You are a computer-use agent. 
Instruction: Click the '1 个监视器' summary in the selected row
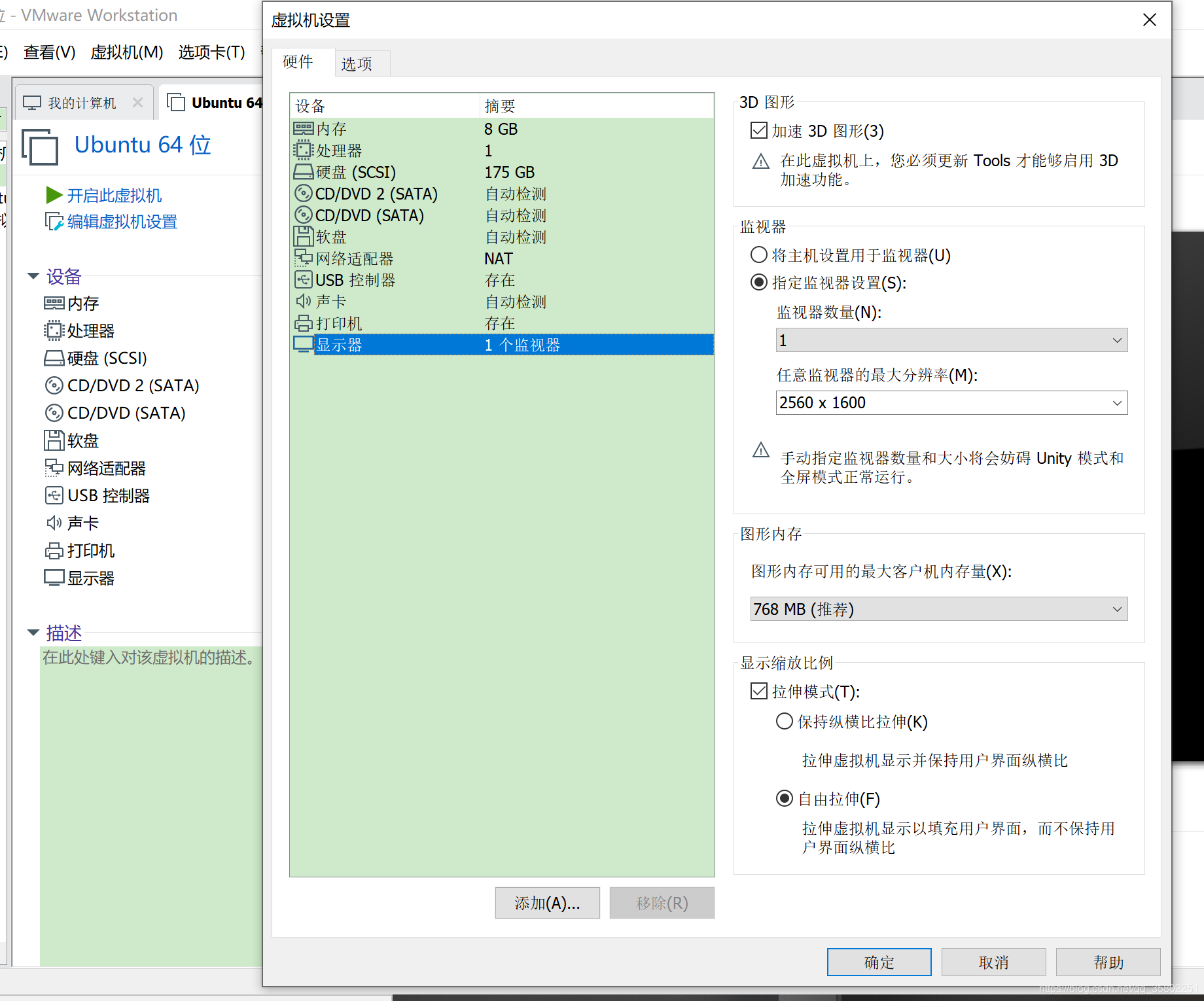(x=522, y=345)
